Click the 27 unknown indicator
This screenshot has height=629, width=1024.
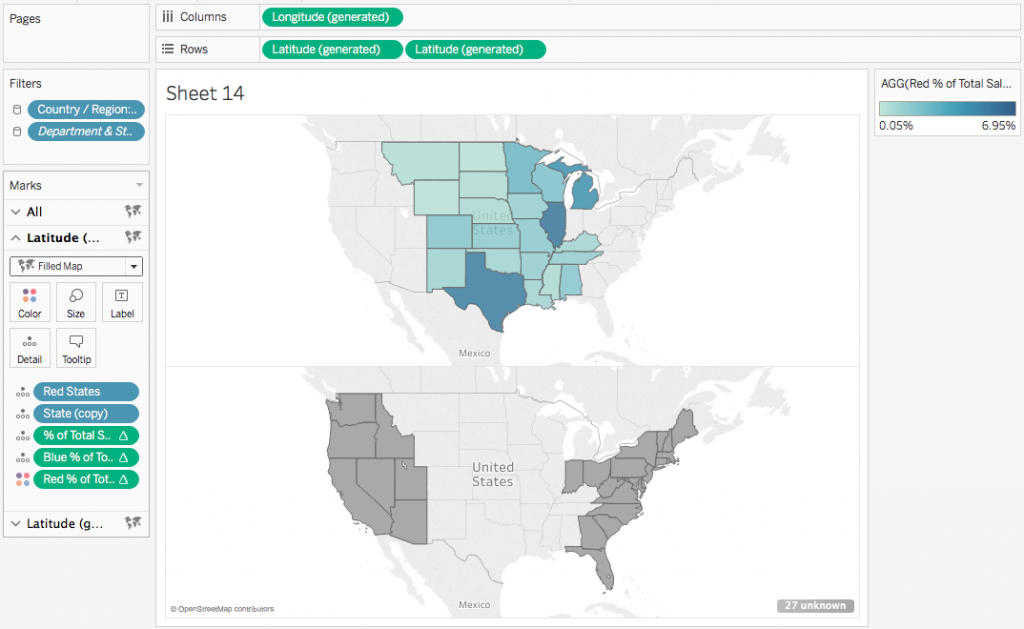pos(814,605)
